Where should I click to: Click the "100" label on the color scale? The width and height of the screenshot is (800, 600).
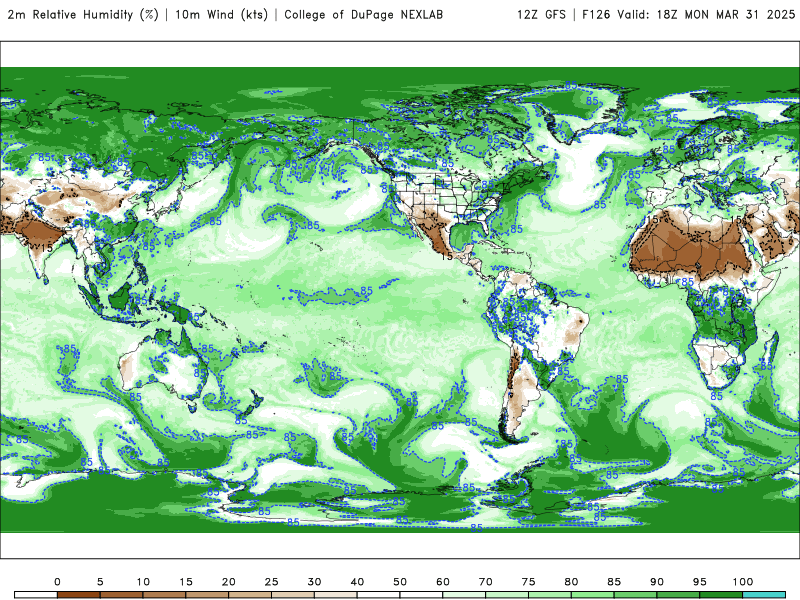tap(743, 582)
